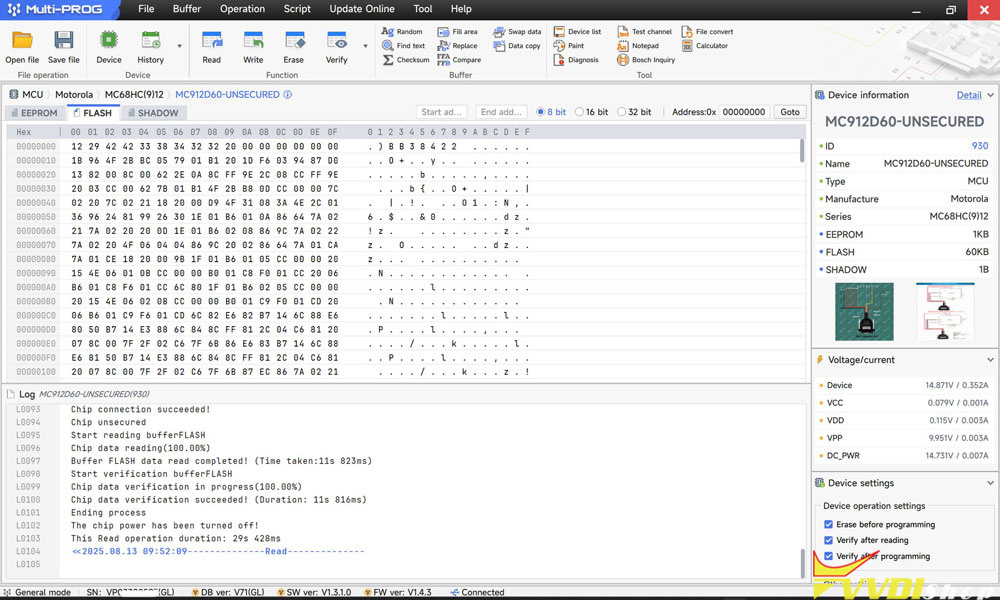1000x600 pixels.
Task: Click the Start address input field
Action: [x=441, y=112]
